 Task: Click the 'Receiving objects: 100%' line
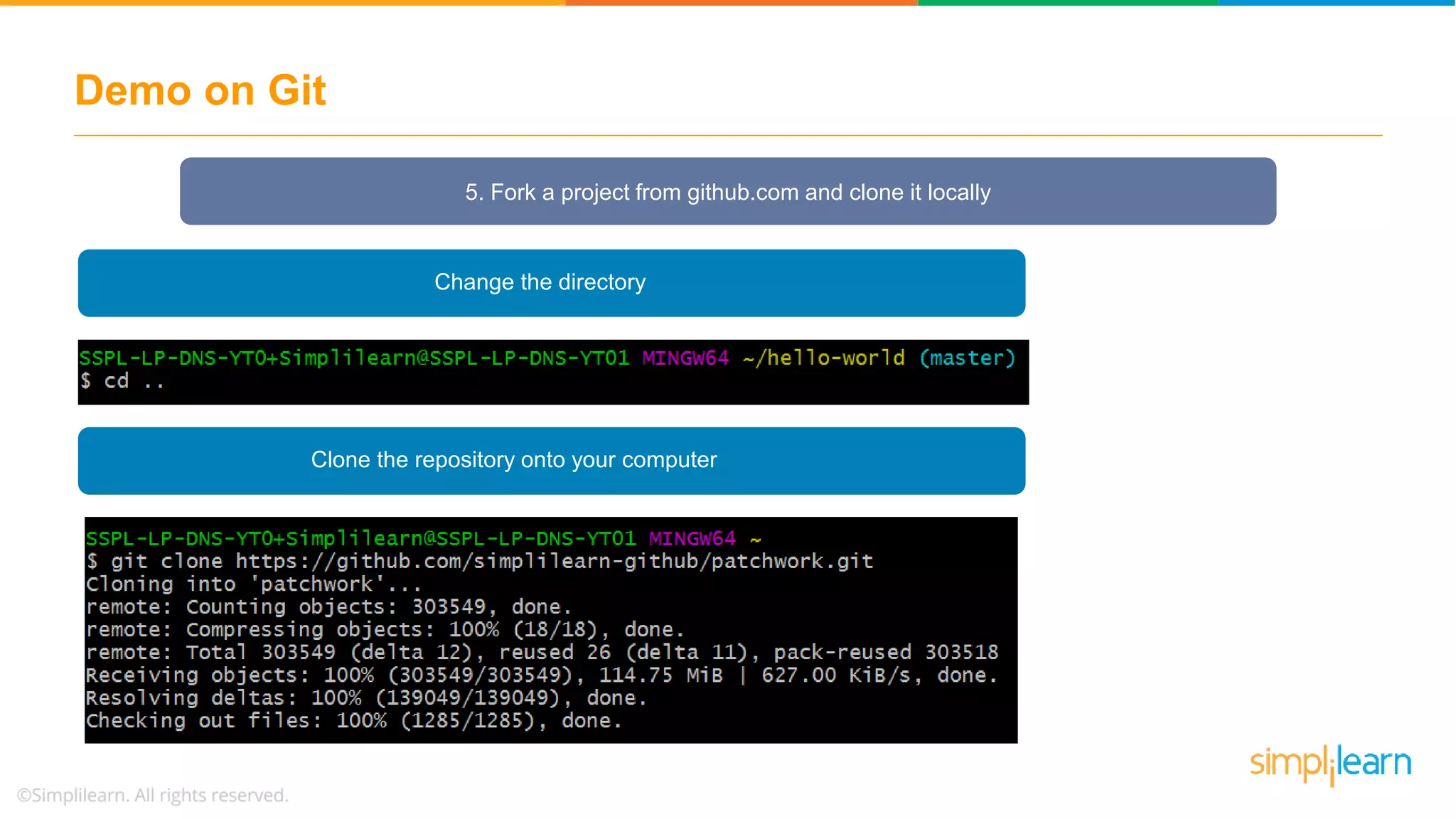tap(542, 675)
